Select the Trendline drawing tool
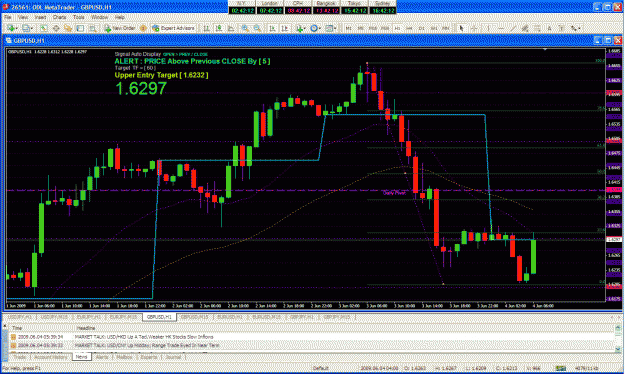The width and height of the screenshot is (625, 374). [513, 28]
